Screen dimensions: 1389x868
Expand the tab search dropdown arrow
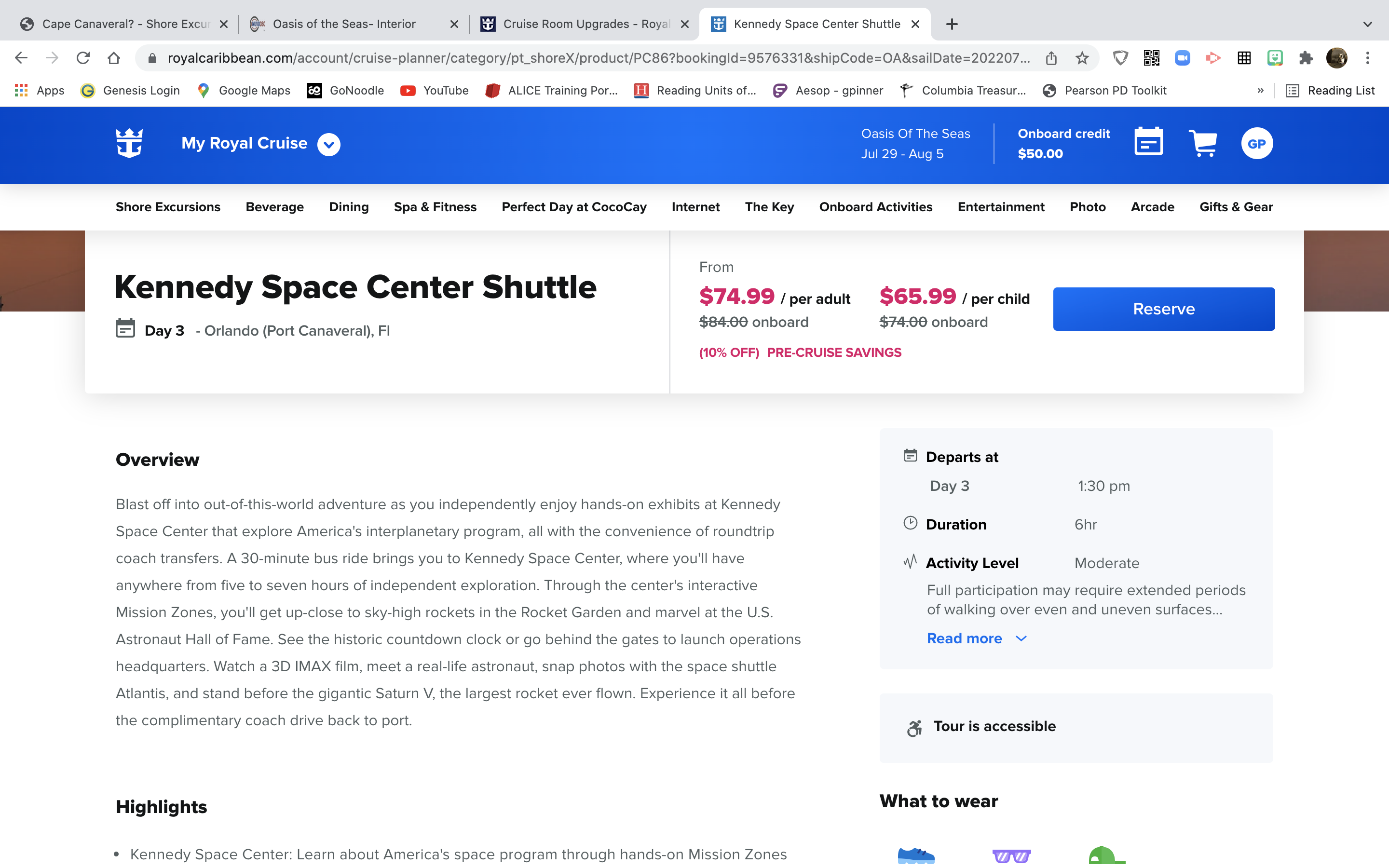tap(1368, 24)
